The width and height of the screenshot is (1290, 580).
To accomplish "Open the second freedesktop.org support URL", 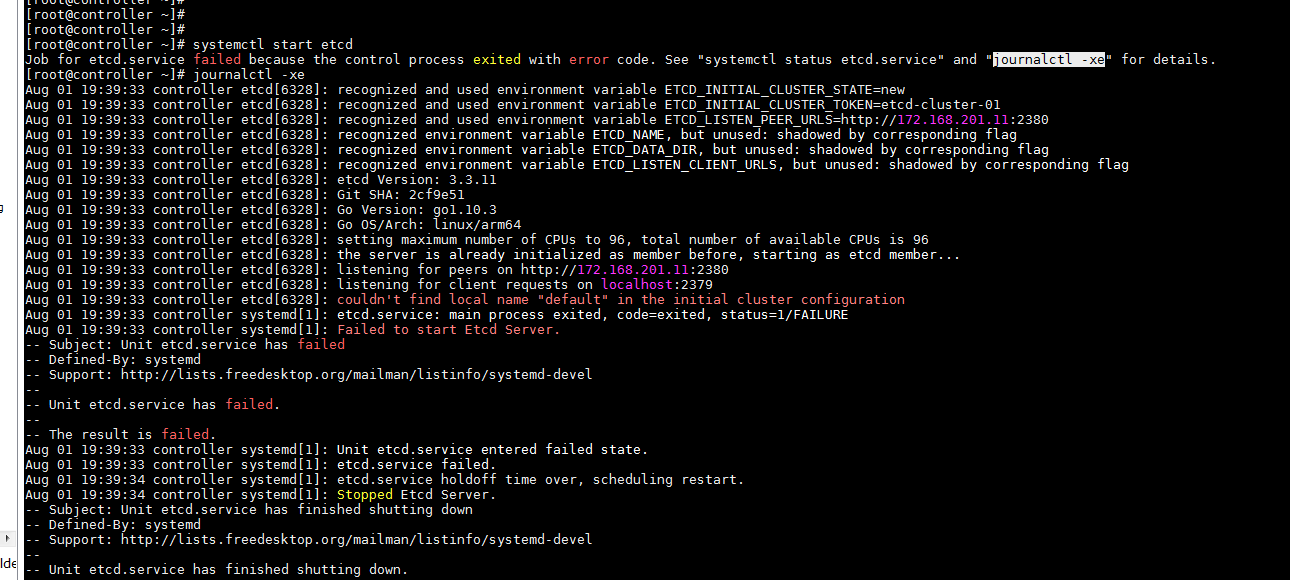I will (357, 539).
